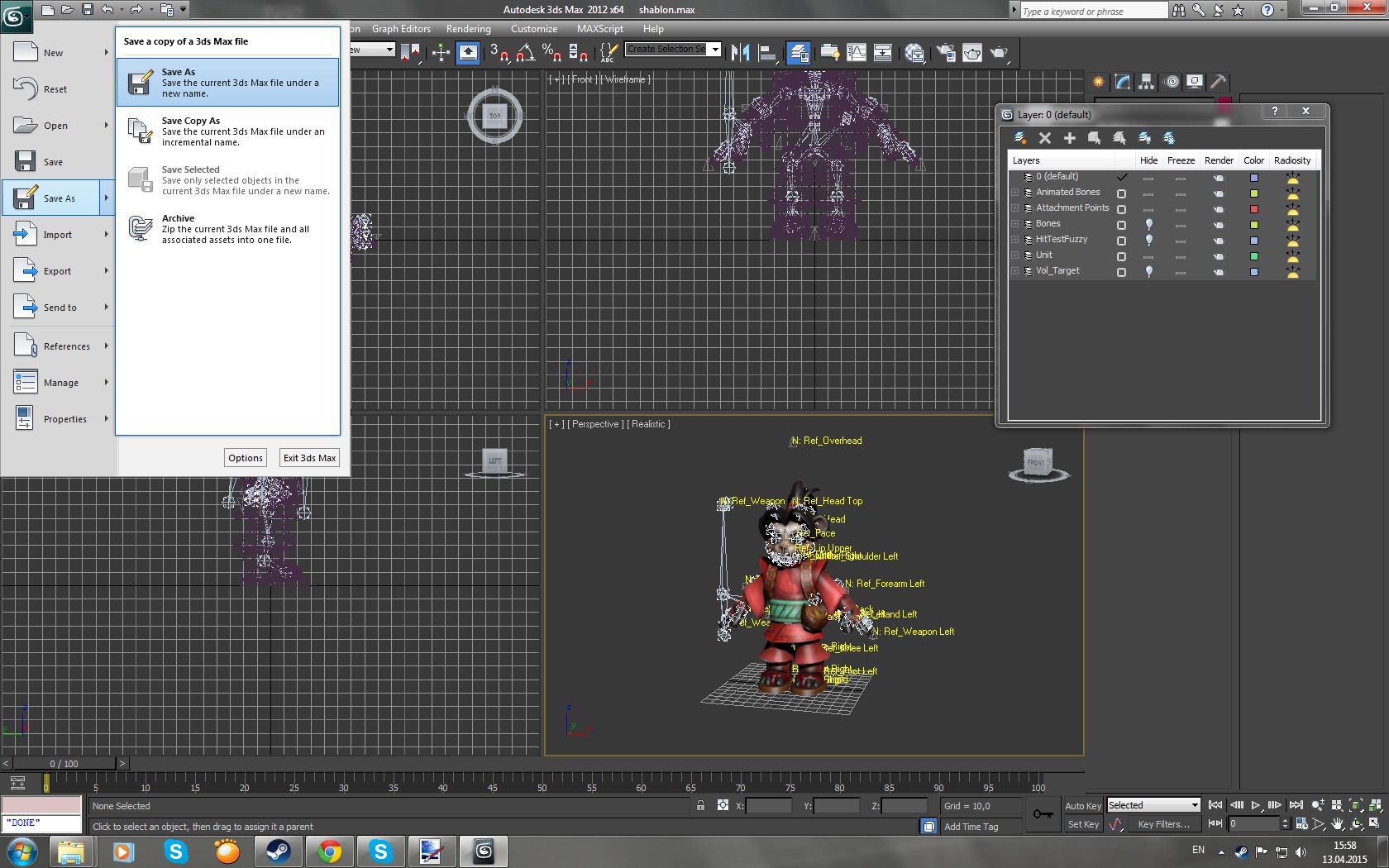The width and height of the screenshot is (1389, 868).
Task: Click the Save As option in the submenu
Action: pyautogui.click(x=227, y=83)
